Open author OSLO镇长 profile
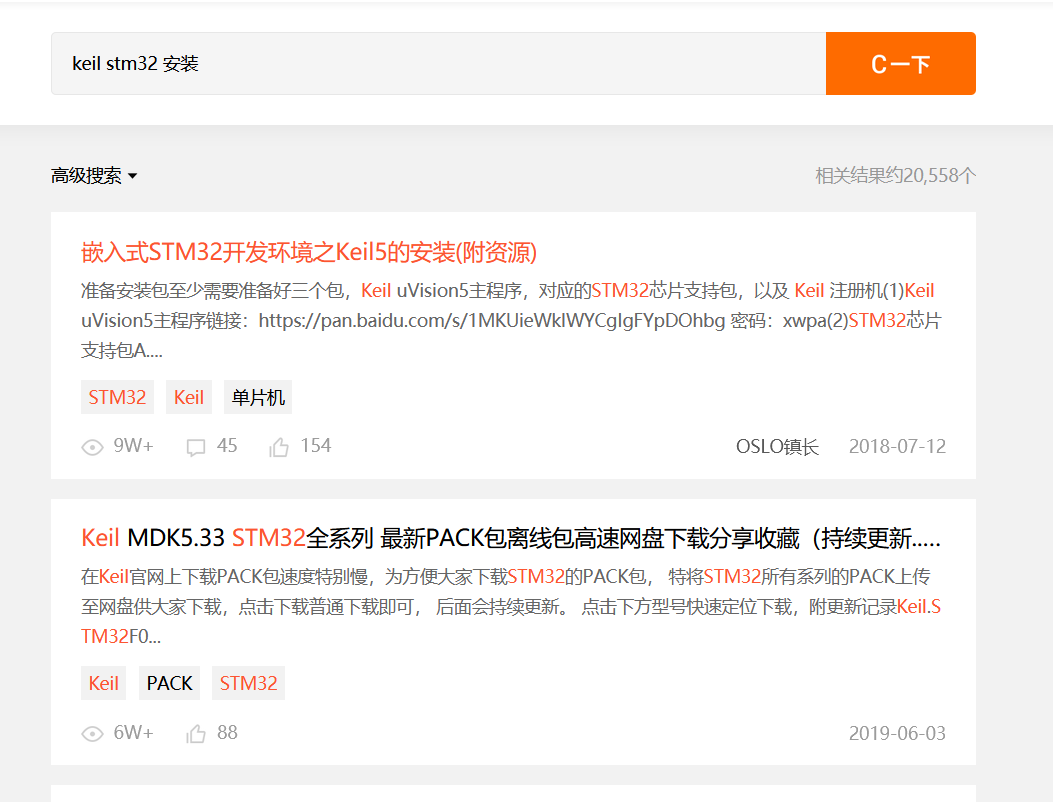Screen dimensions: 1053x802 [x=777, y=447]
